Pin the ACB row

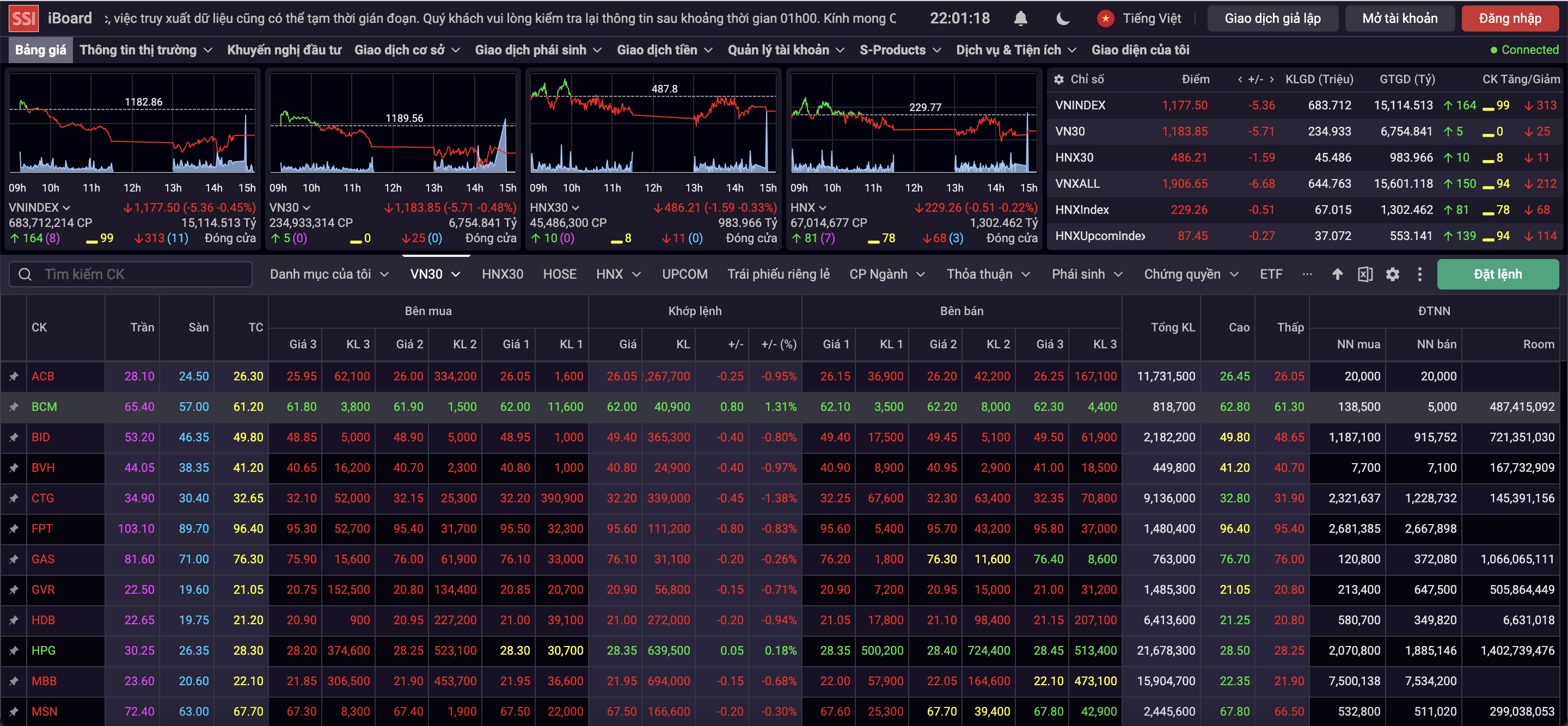(x=14, y=377)
